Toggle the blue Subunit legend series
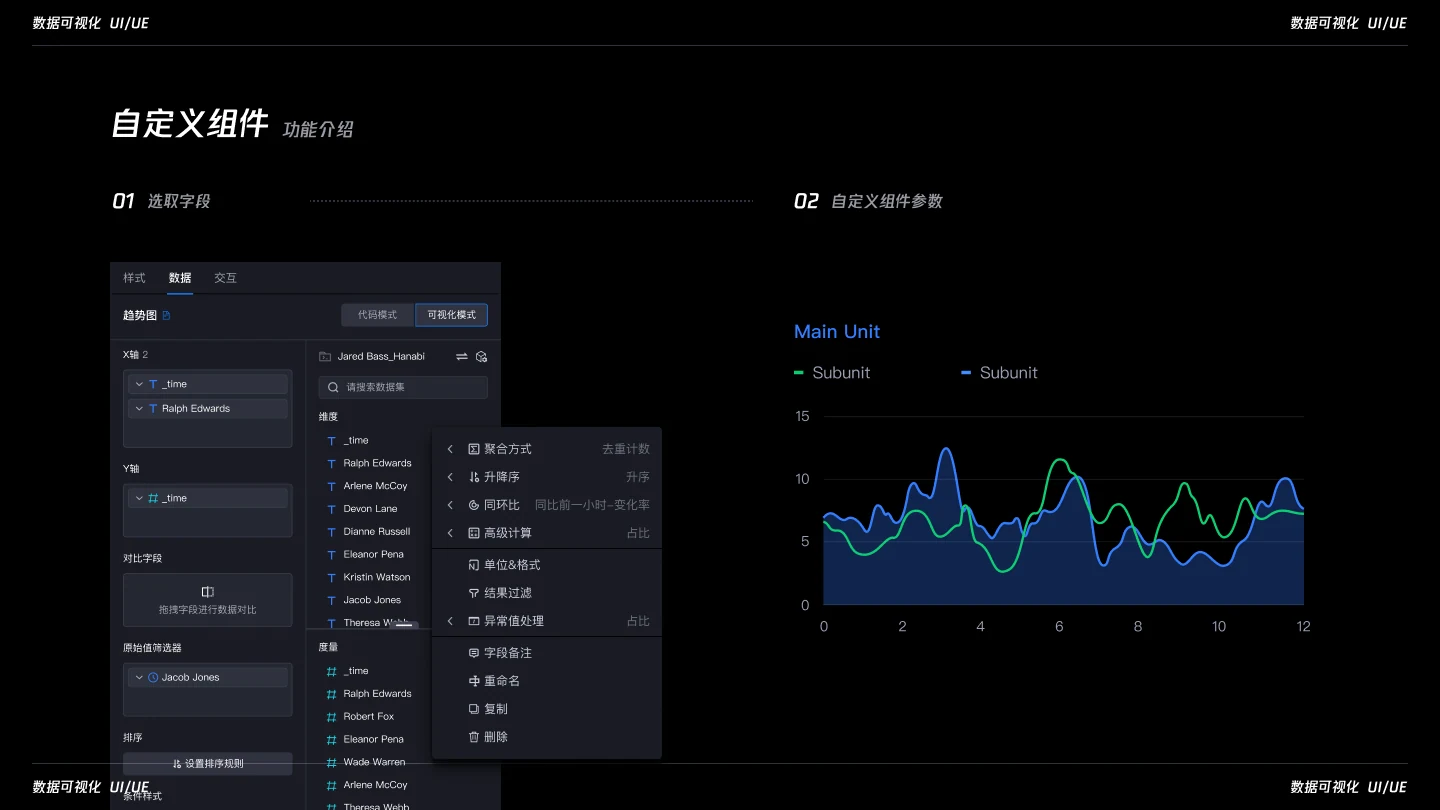 click(999, 373)
